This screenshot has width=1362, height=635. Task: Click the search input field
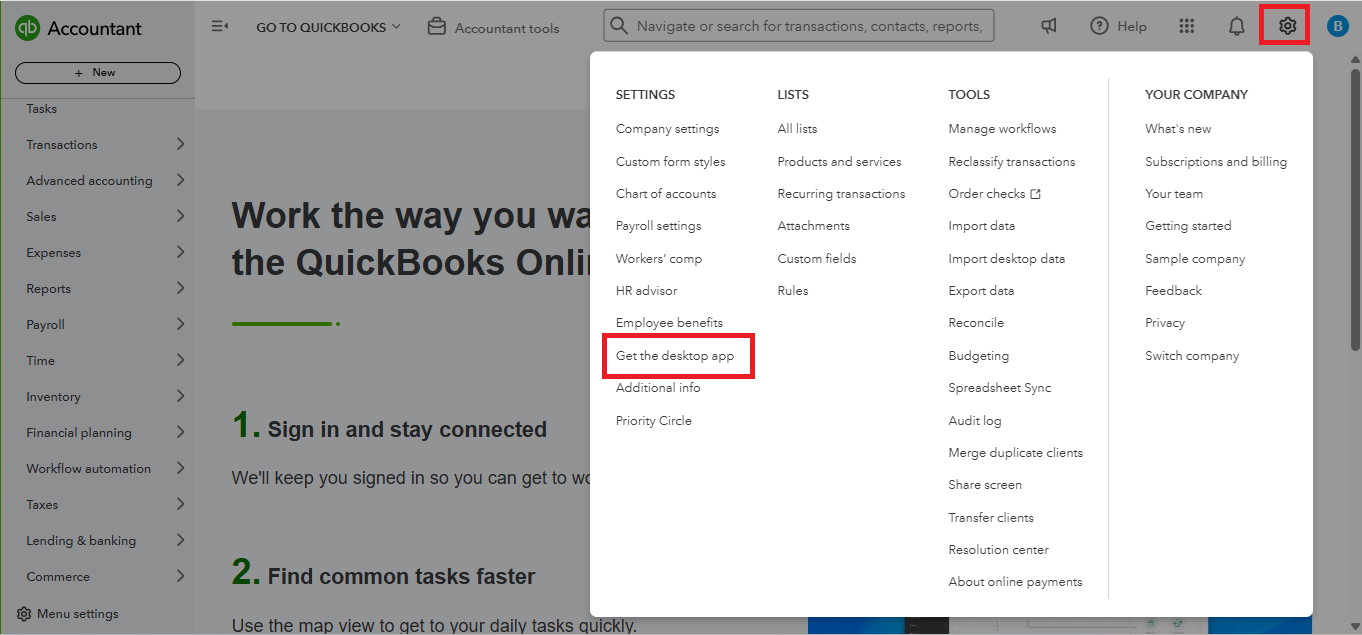[x=799, y=26]
